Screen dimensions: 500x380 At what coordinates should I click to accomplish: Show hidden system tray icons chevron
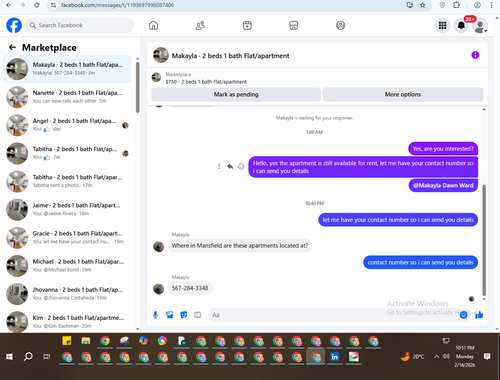pos(436,357)
